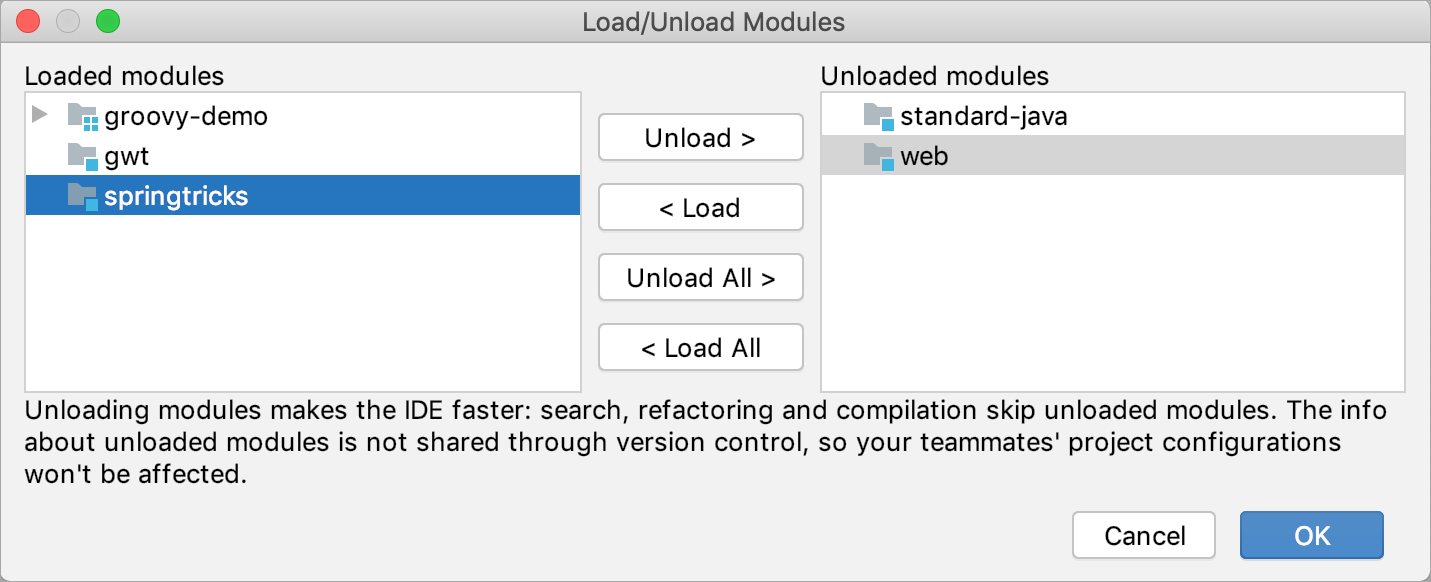The image size is (1431, 582).
Task: Select springtricks in Loaded modules list
Action: 176,197
